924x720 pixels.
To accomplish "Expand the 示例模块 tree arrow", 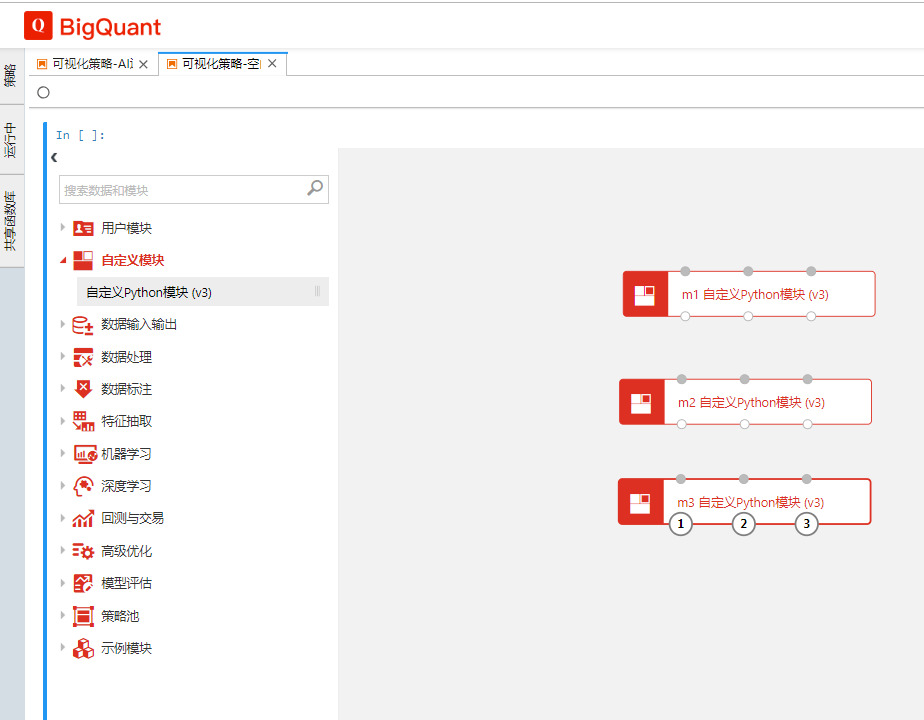I will 62,648.
